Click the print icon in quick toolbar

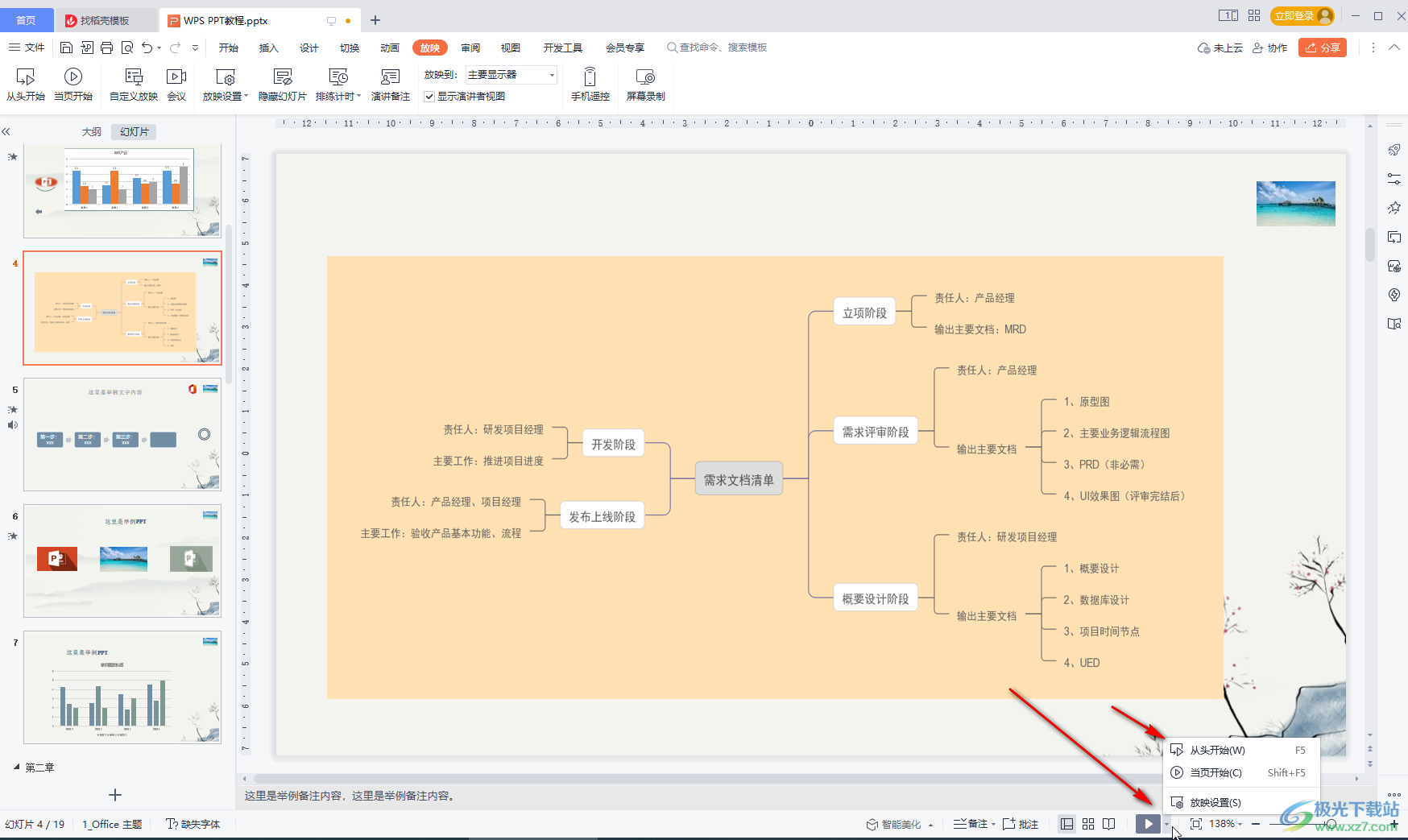pyautogui.click(x=107, y=48)
